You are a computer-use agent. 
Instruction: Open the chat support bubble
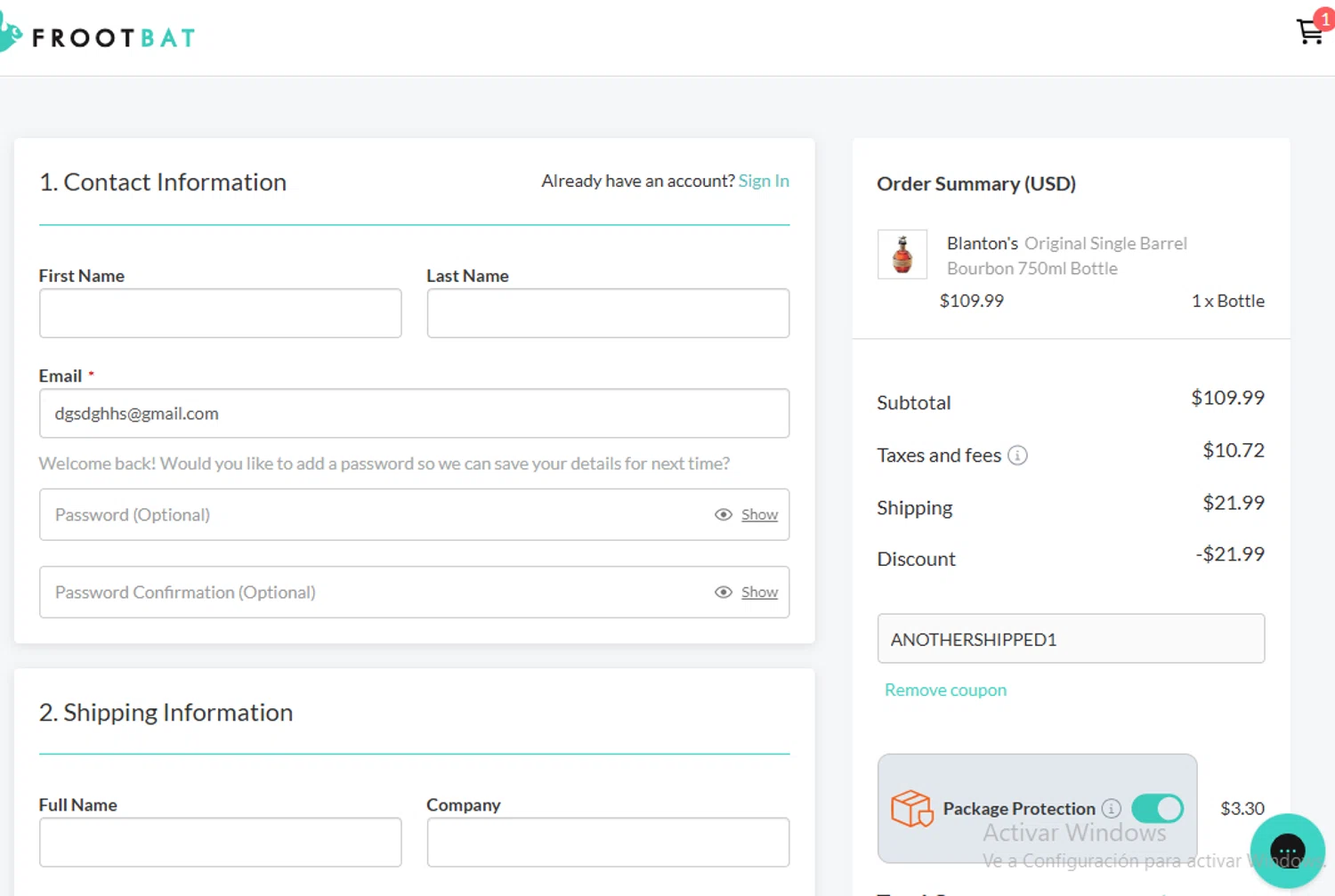pos(1287,851)
